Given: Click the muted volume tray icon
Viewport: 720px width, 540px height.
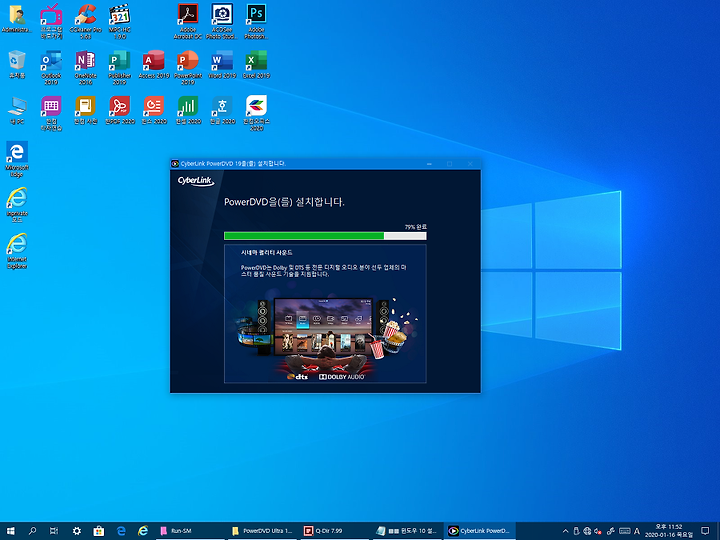Looking at the screenshot, I should tap(598, 531).
